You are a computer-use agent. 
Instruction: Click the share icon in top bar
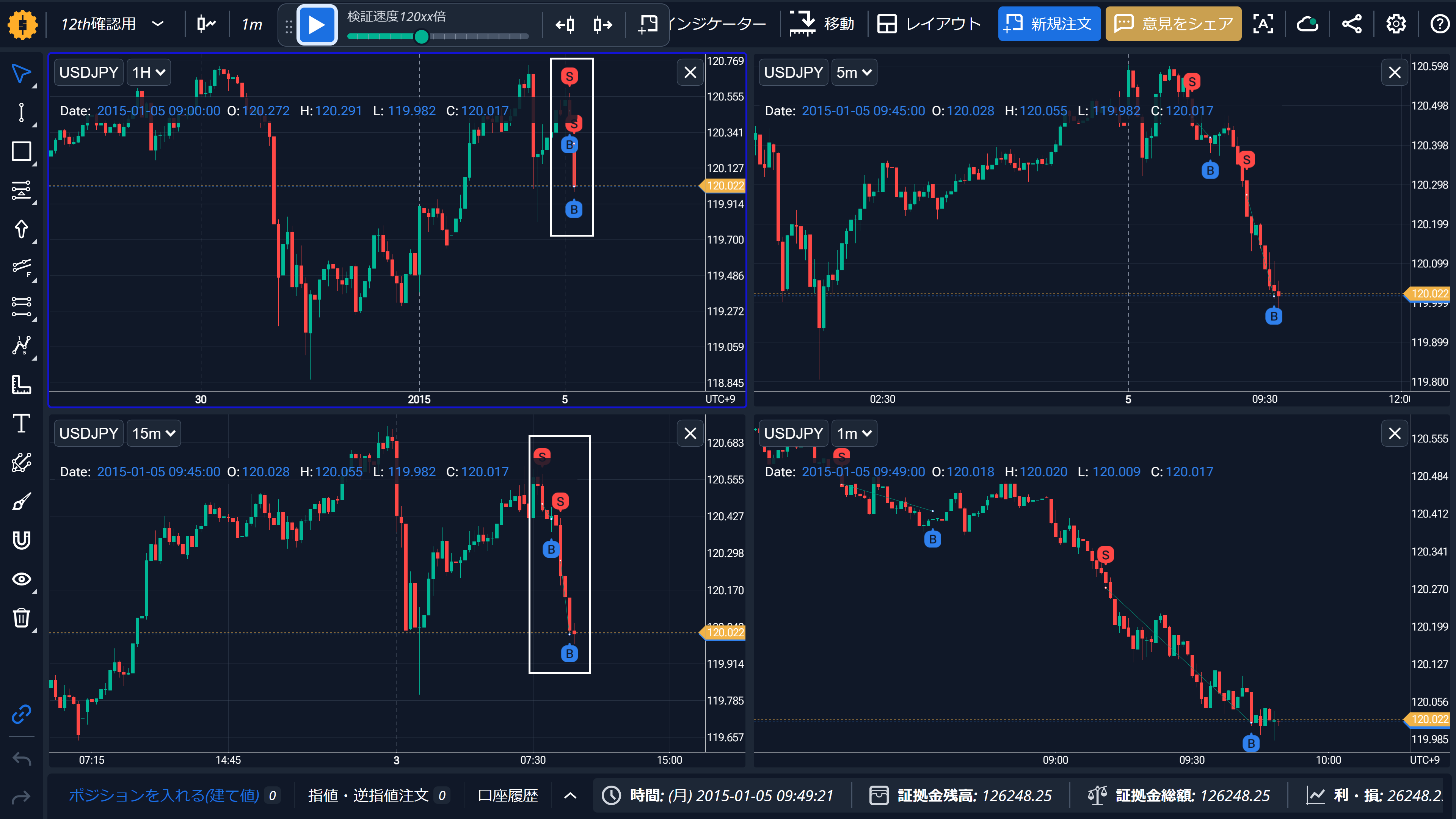tap(1351, 24)
